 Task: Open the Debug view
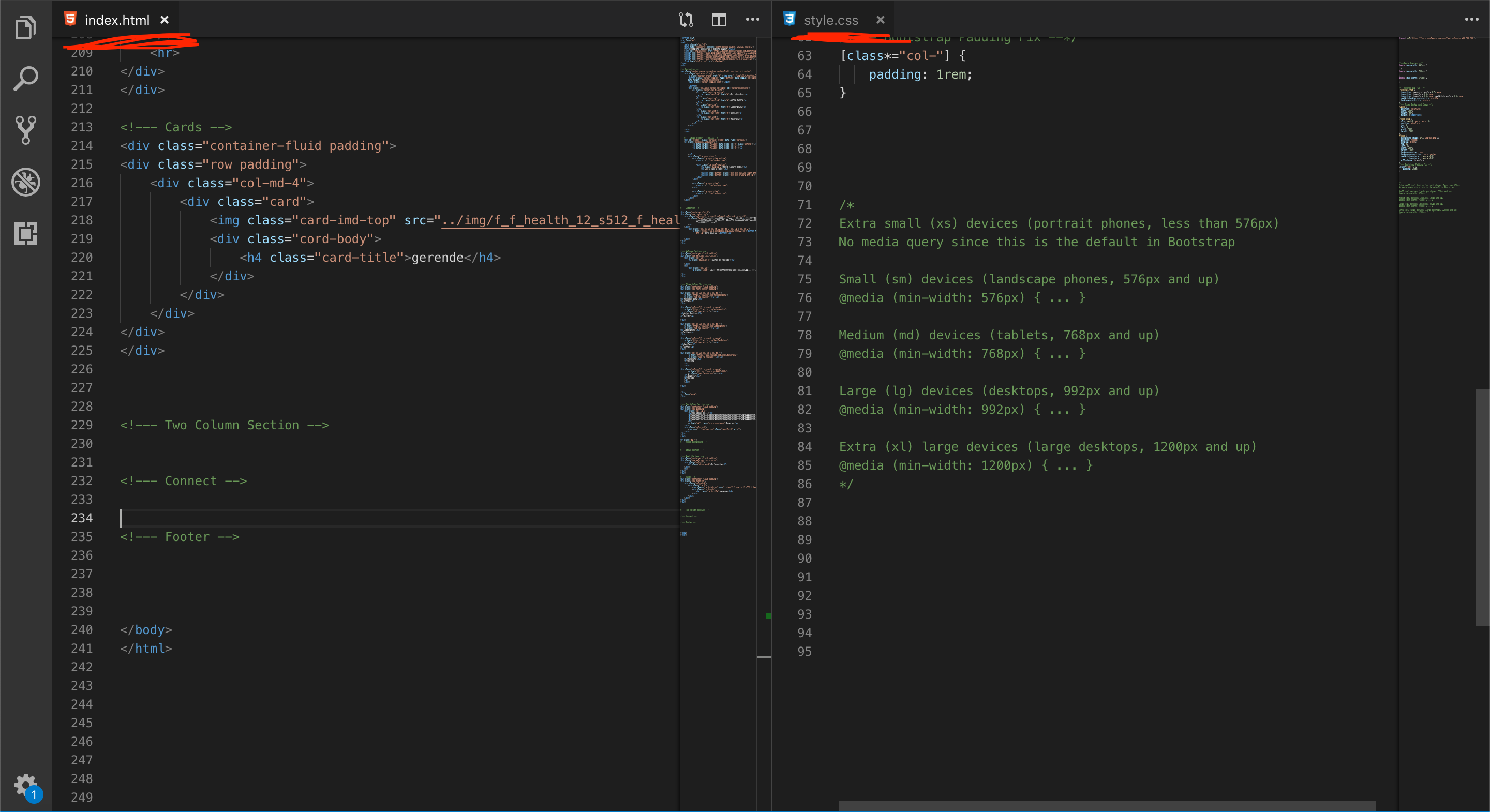25,182
